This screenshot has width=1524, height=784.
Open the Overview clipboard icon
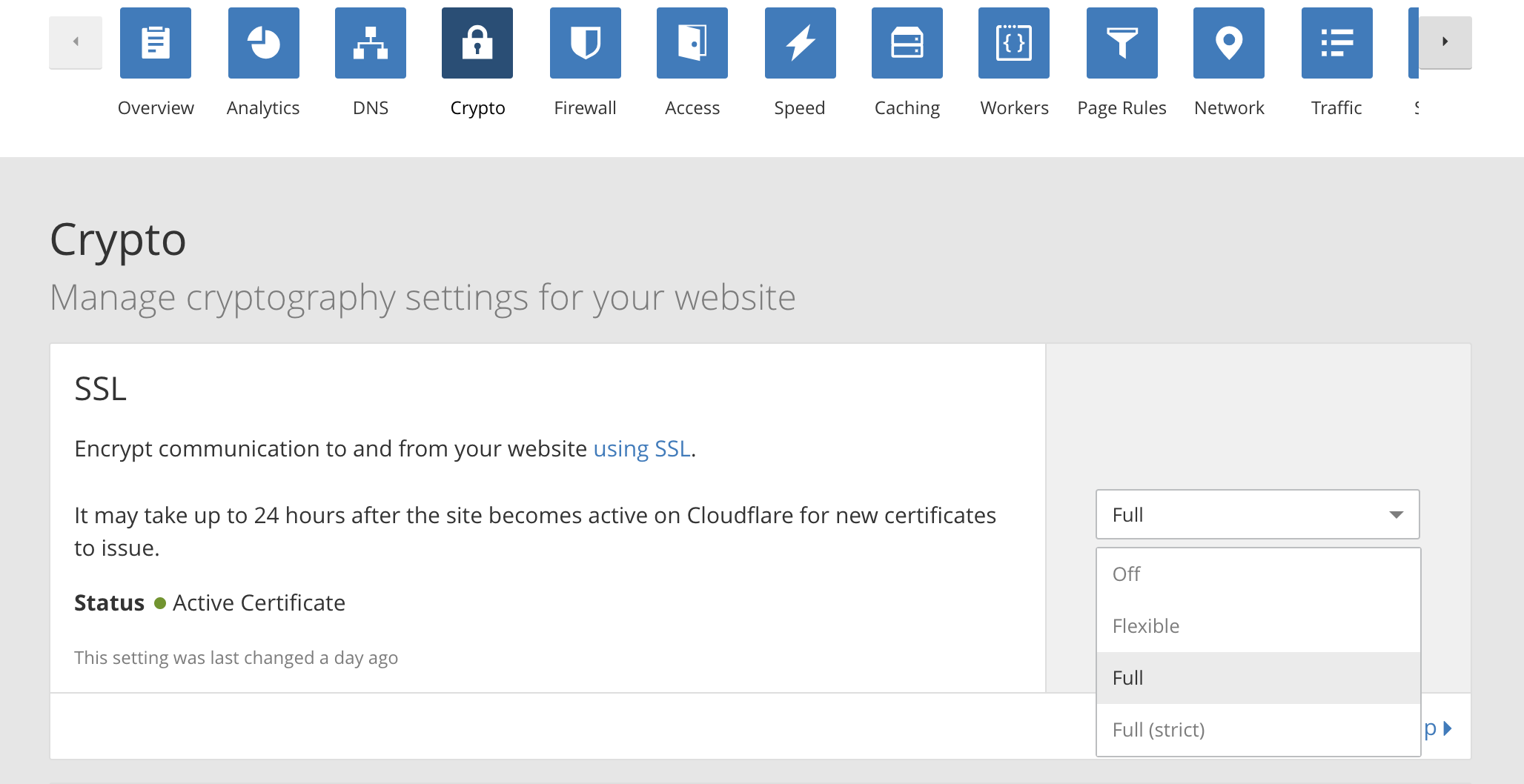point(156,43)
